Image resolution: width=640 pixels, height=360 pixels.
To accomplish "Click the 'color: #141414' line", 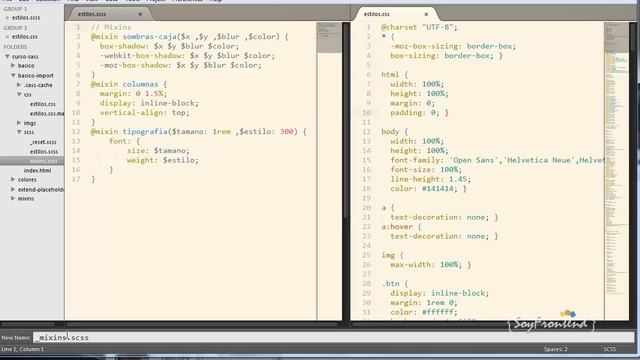I will [x=428, y=189].
